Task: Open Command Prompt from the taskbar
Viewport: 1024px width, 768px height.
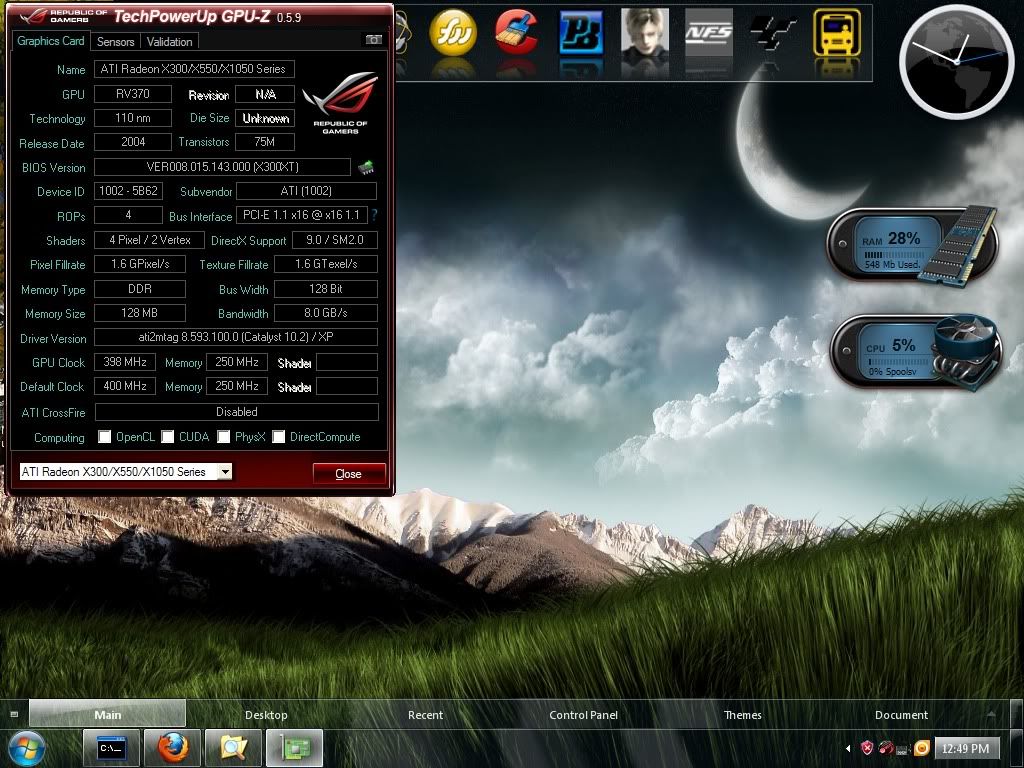Action: click(111, 748)
